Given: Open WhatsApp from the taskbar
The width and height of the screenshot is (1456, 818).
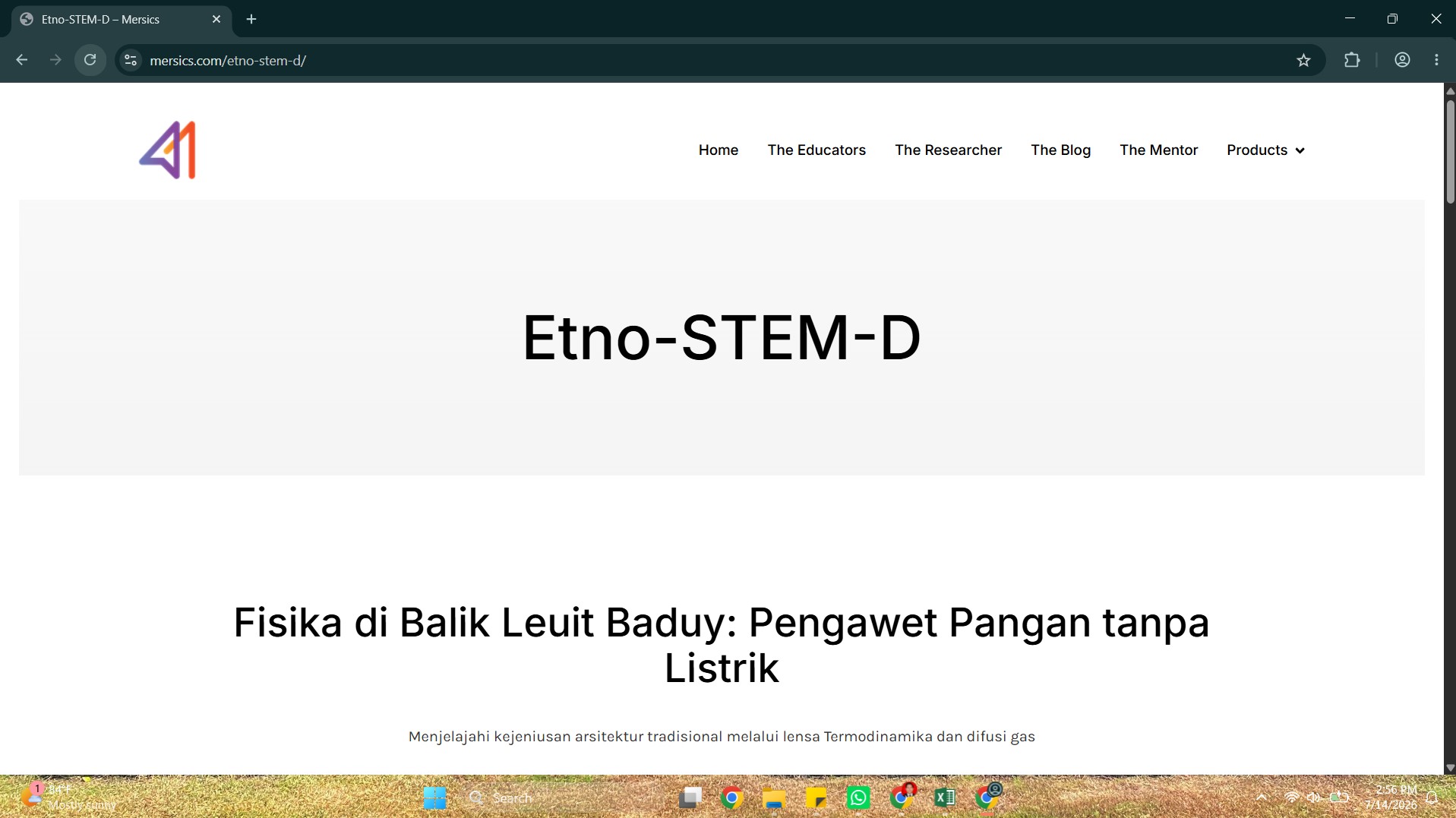Looking at the screenshot, I should point(858,797).
